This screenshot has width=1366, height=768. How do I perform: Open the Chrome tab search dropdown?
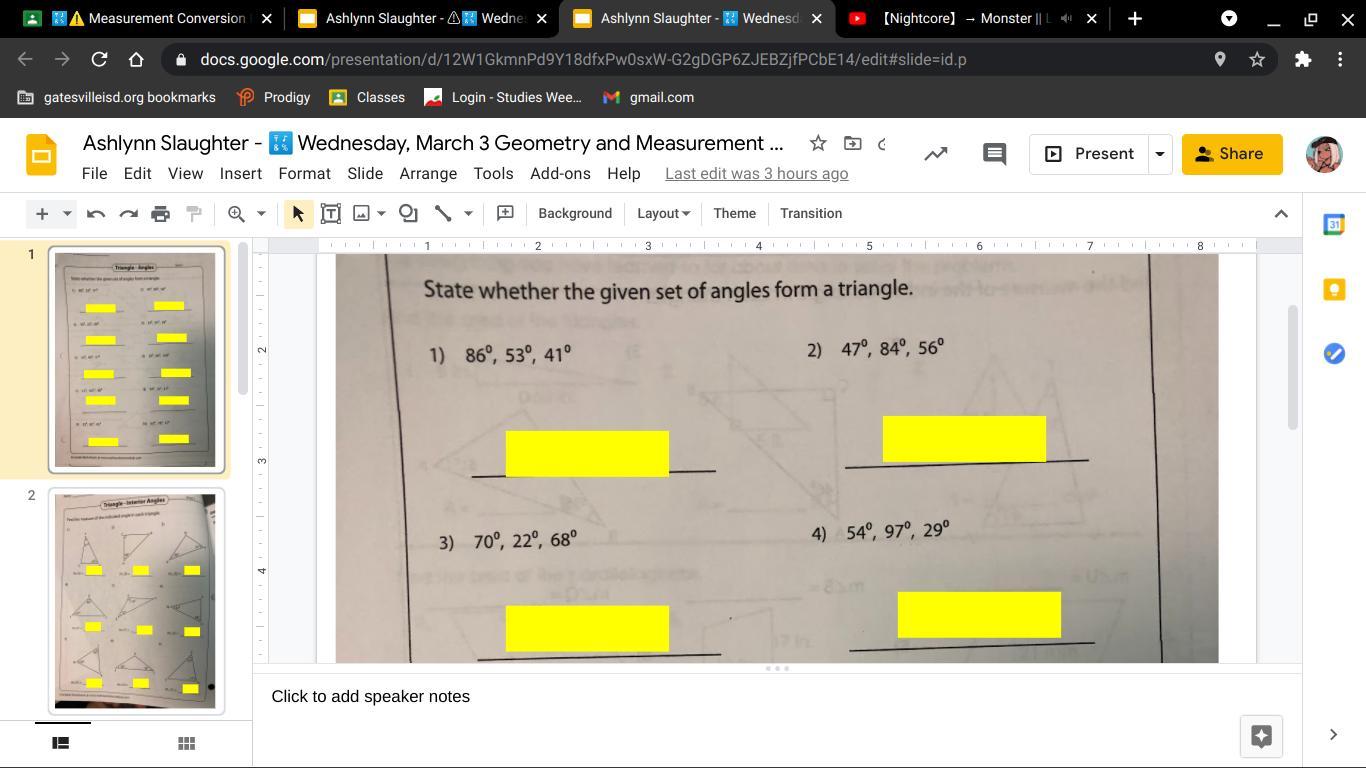[x=1229, y=19]
